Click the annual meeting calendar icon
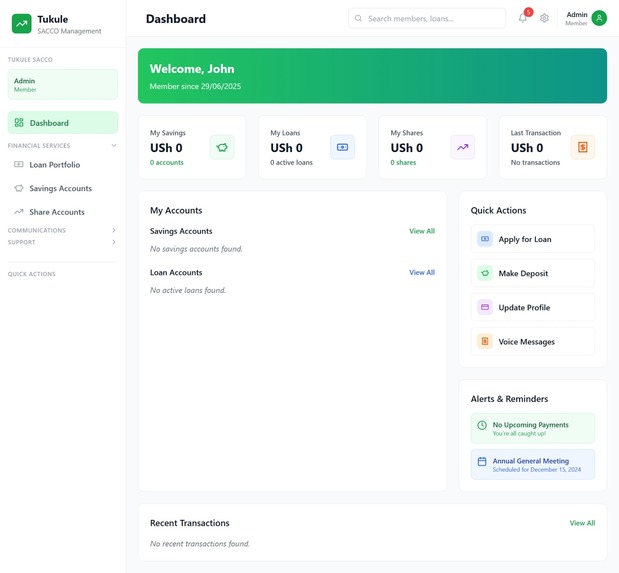 pyautogui.click(x=482, y=461)
